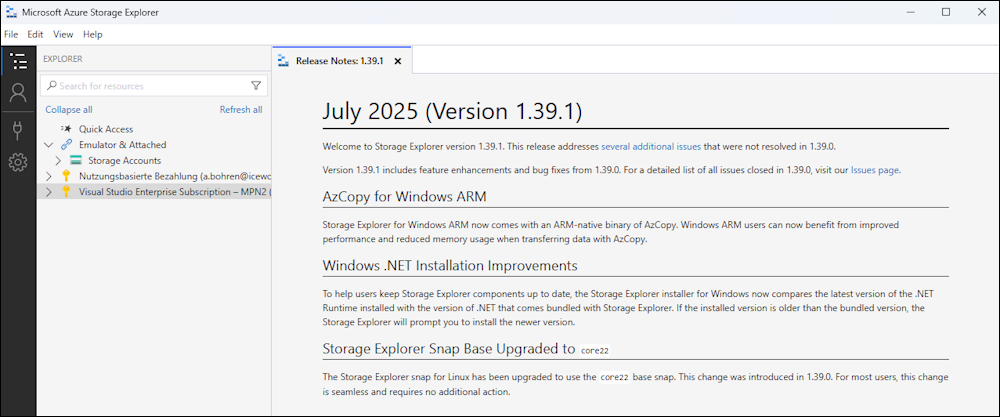Select the Release Notes: 1.39.1 tab
This screenshot has height=417, width=1000.
pyautogui.click(x=342, y=61)
